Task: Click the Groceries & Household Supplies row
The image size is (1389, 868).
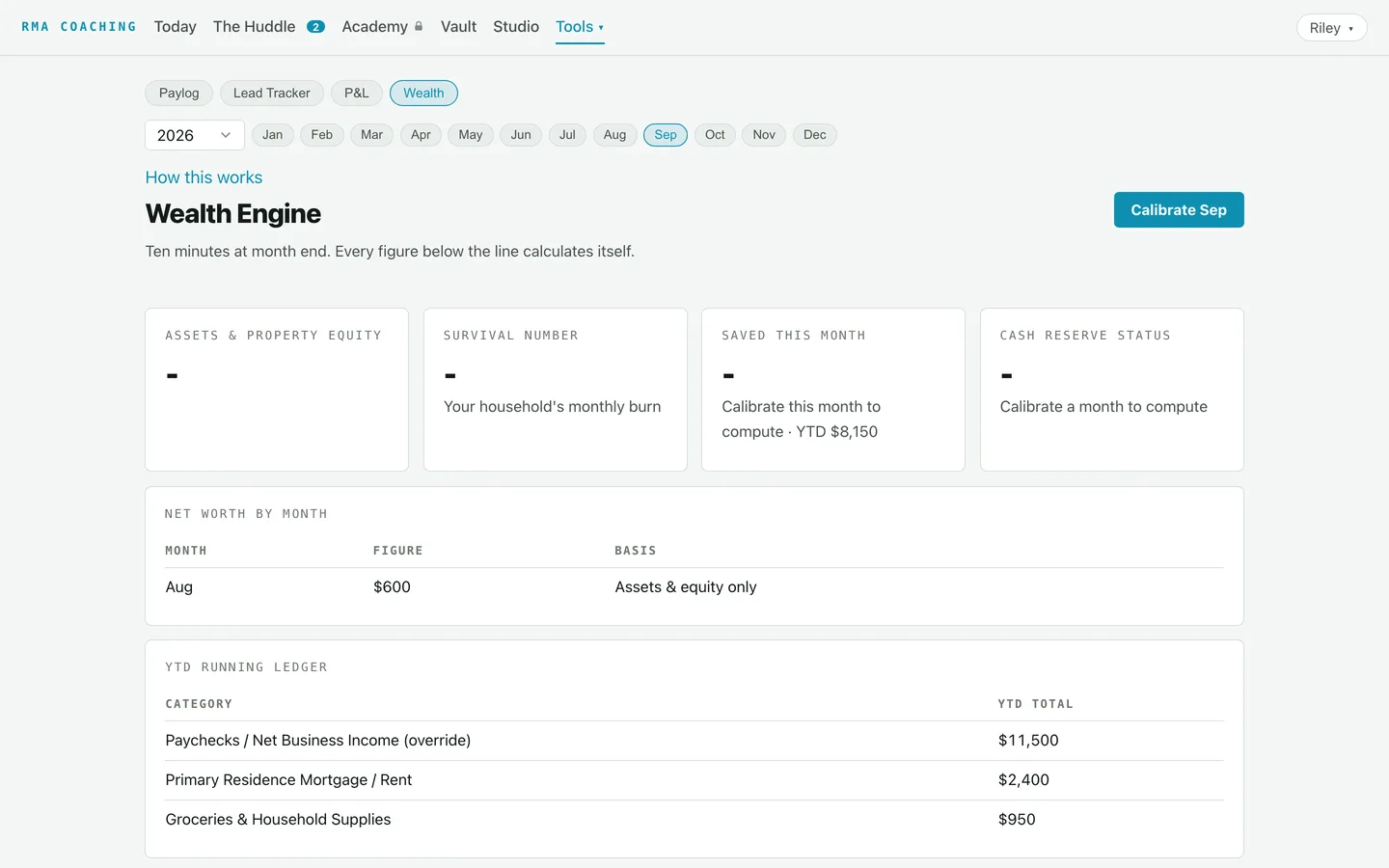Action: [694, 820]
